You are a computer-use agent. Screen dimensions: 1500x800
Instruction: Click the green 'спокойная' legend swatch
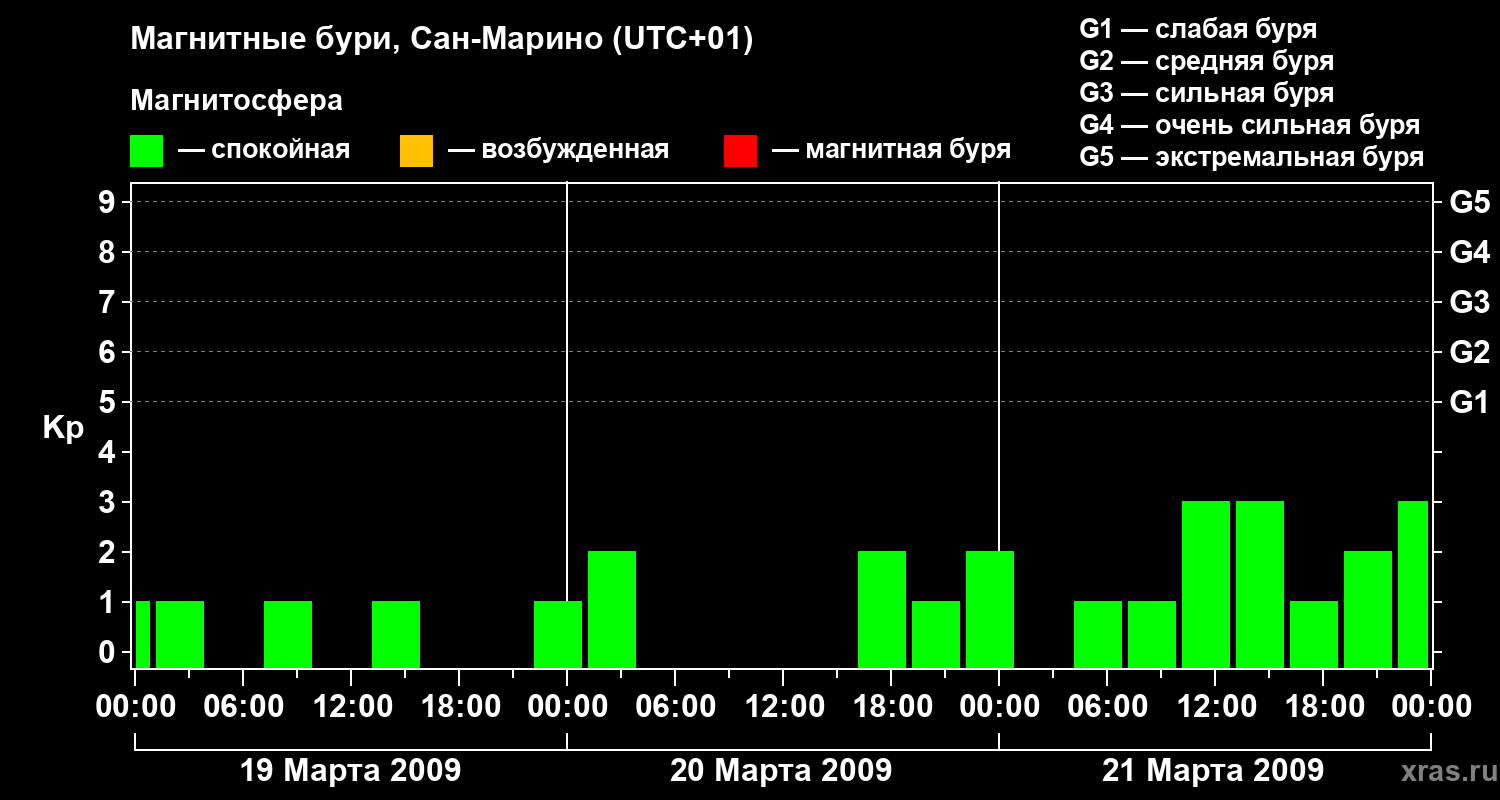pyautogui.click(x=147, y=151)
